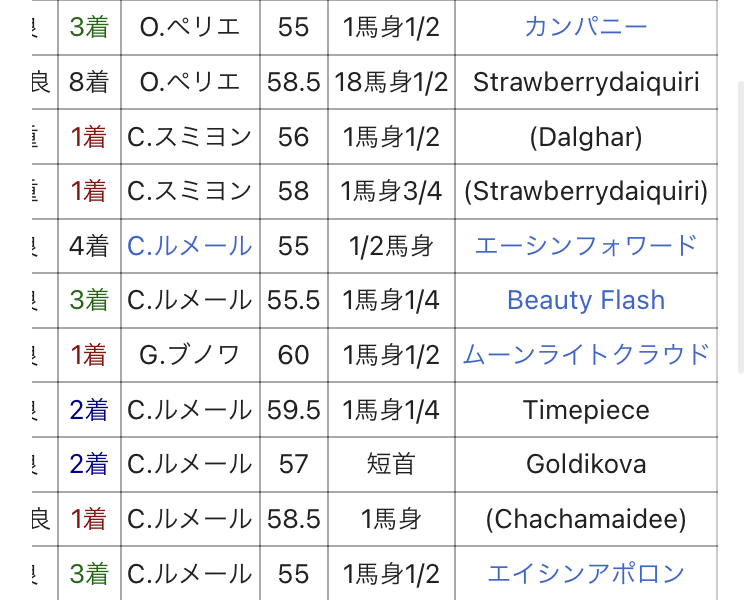
Task: Click the 4着 finishing position cell
Action: [x=89, y=246]
